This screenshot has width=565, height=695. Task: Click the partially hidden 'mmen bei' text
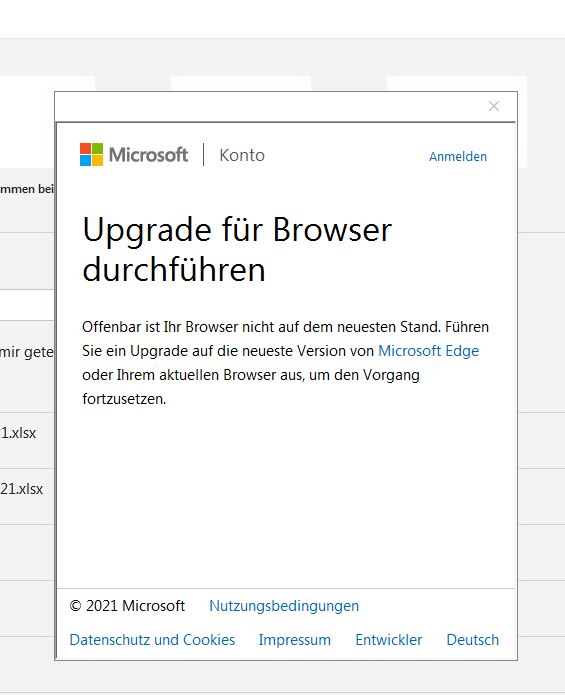tap(27, 189)
